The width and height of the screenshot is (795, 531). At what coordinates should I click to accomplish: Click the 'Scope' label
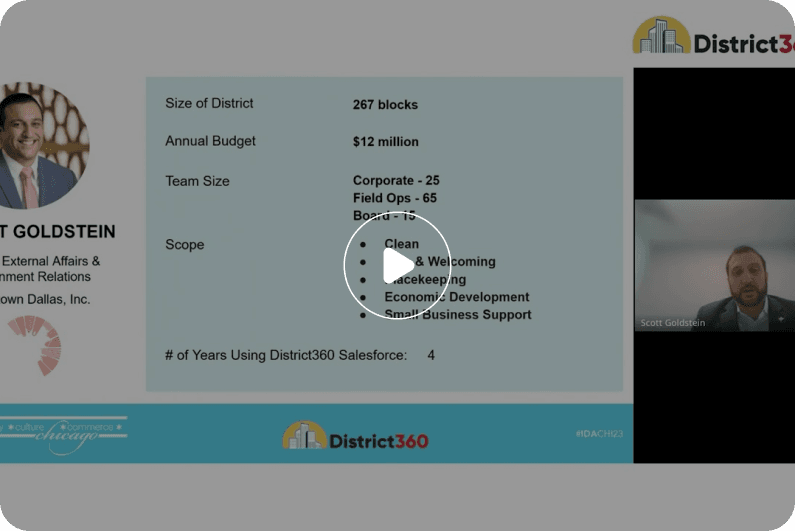[185, 244]
